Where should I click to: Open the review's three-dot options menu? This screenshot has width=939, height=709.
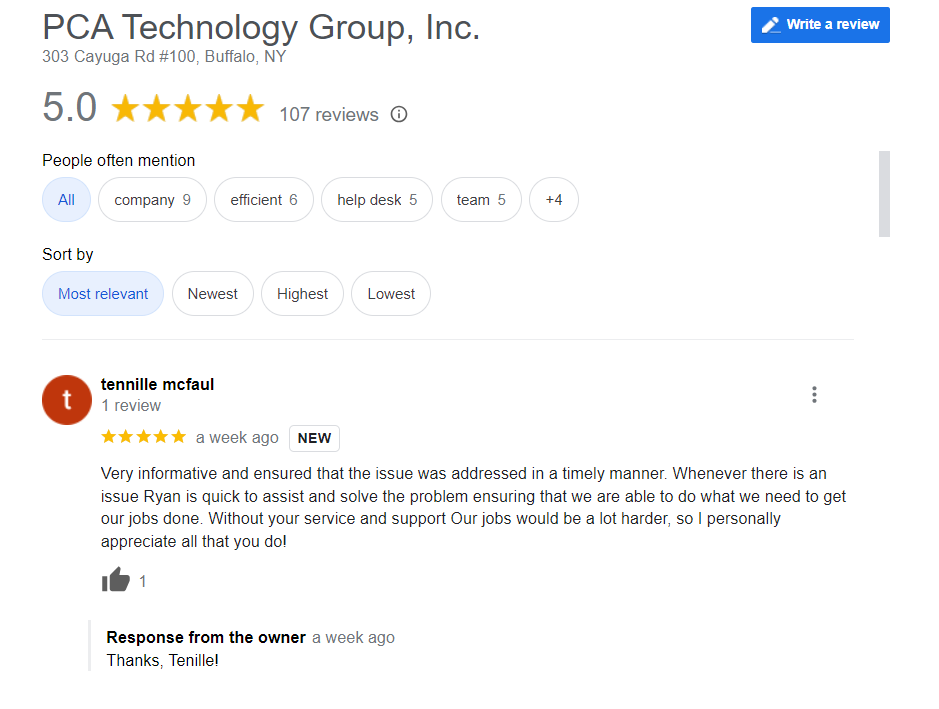(814, 395)
